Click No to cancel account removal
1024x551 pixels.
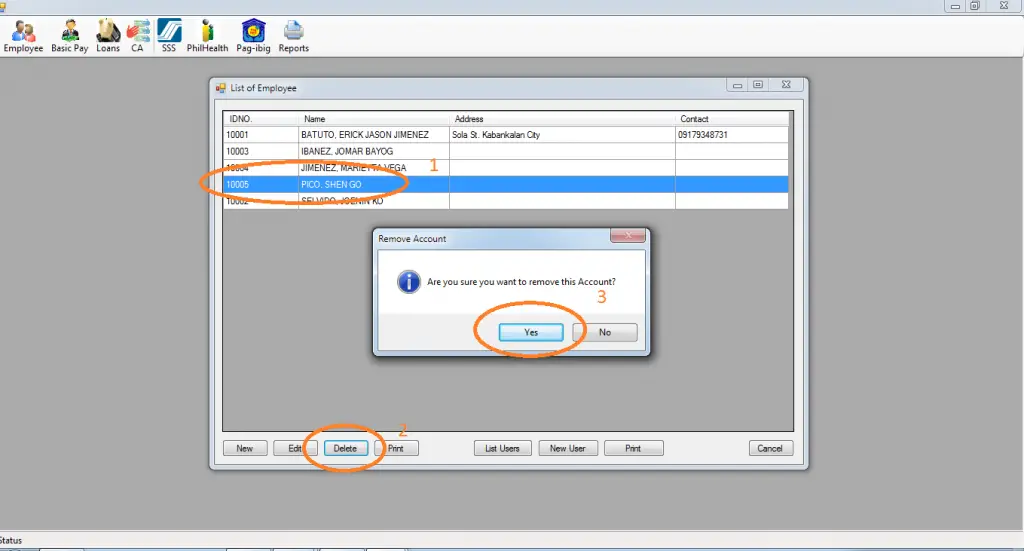(x=605, y=333)
